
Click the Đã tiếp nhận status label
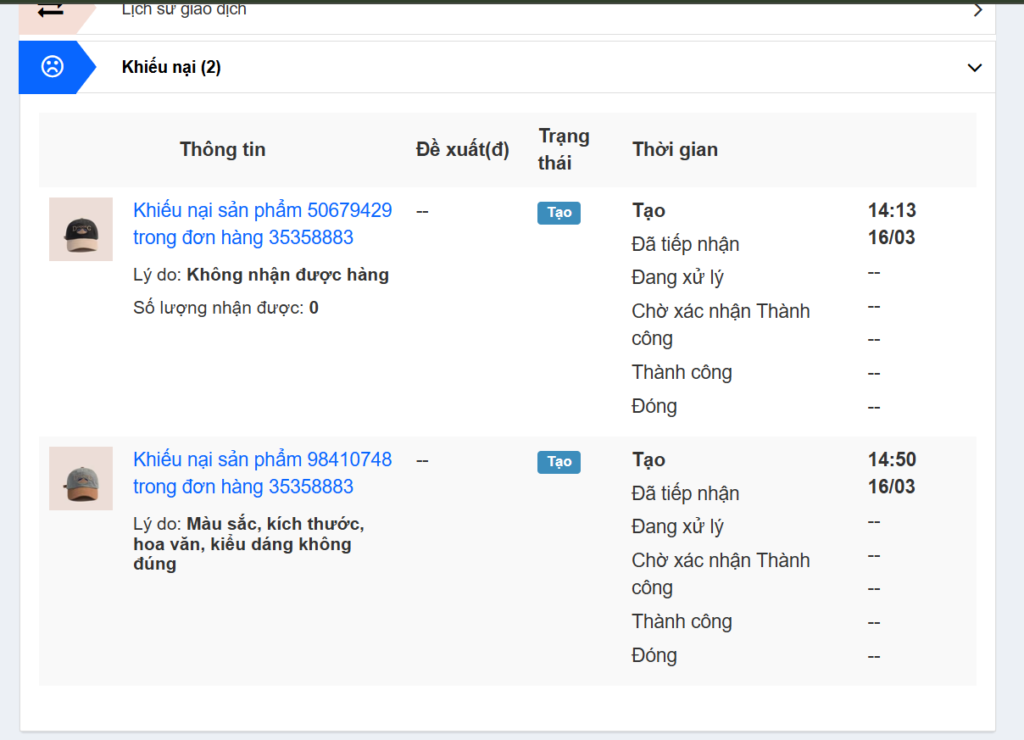click(685, 243)
